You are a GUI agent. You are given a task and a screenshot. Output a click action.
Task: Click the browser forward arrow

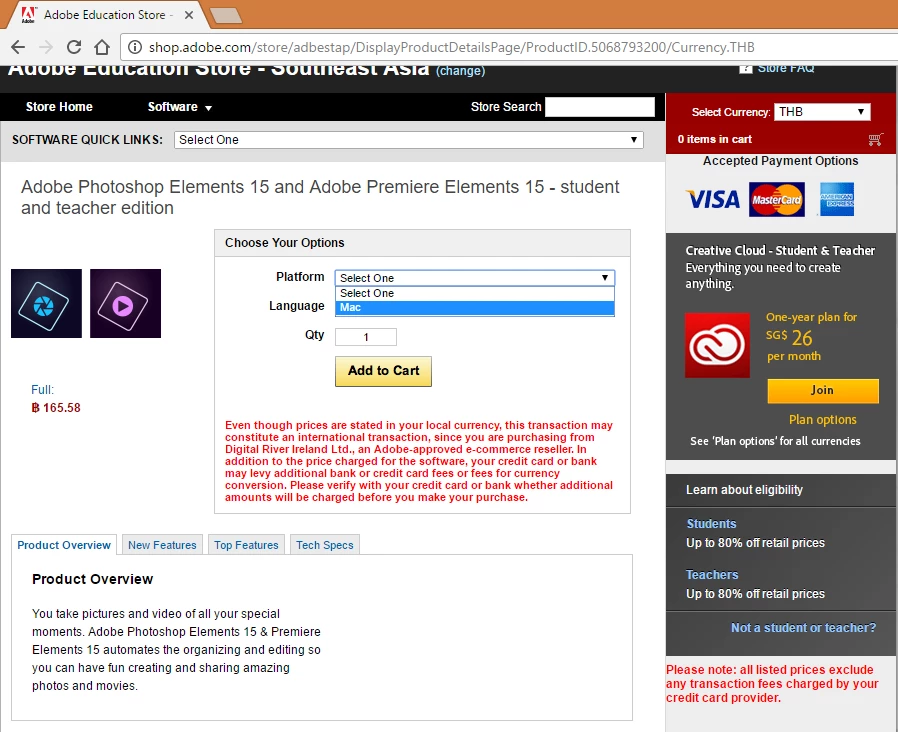[x=46, y=47]
